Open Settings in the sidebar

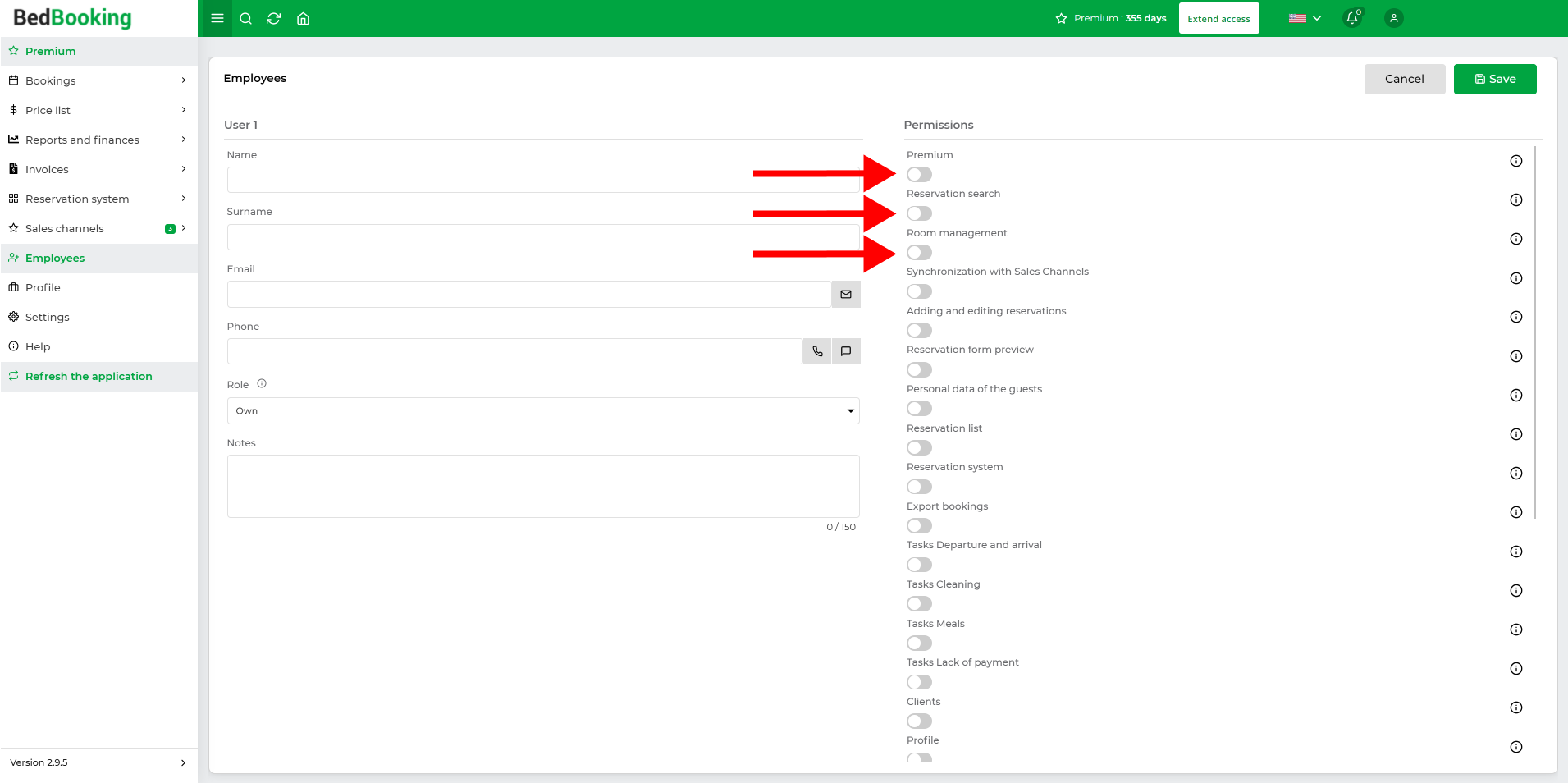tap(98, 317)
